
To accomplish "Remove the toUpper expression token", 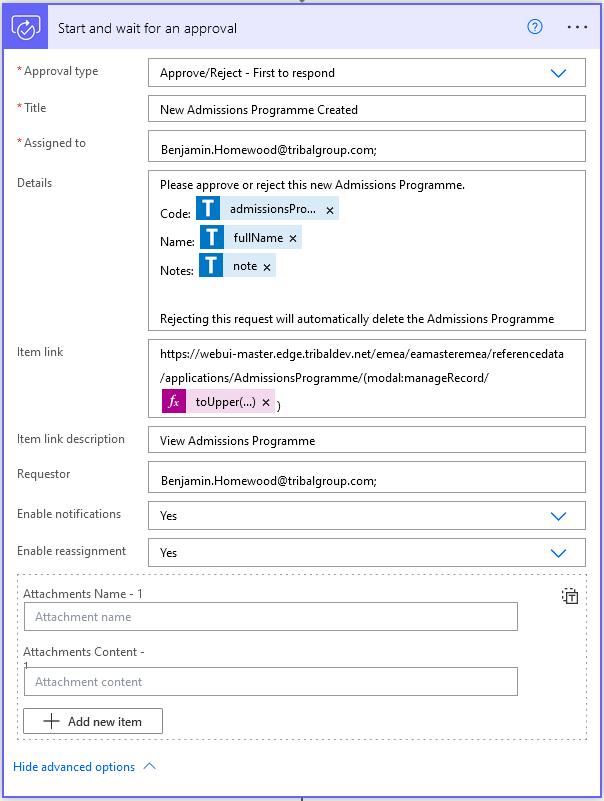I will tap(266, 402).
